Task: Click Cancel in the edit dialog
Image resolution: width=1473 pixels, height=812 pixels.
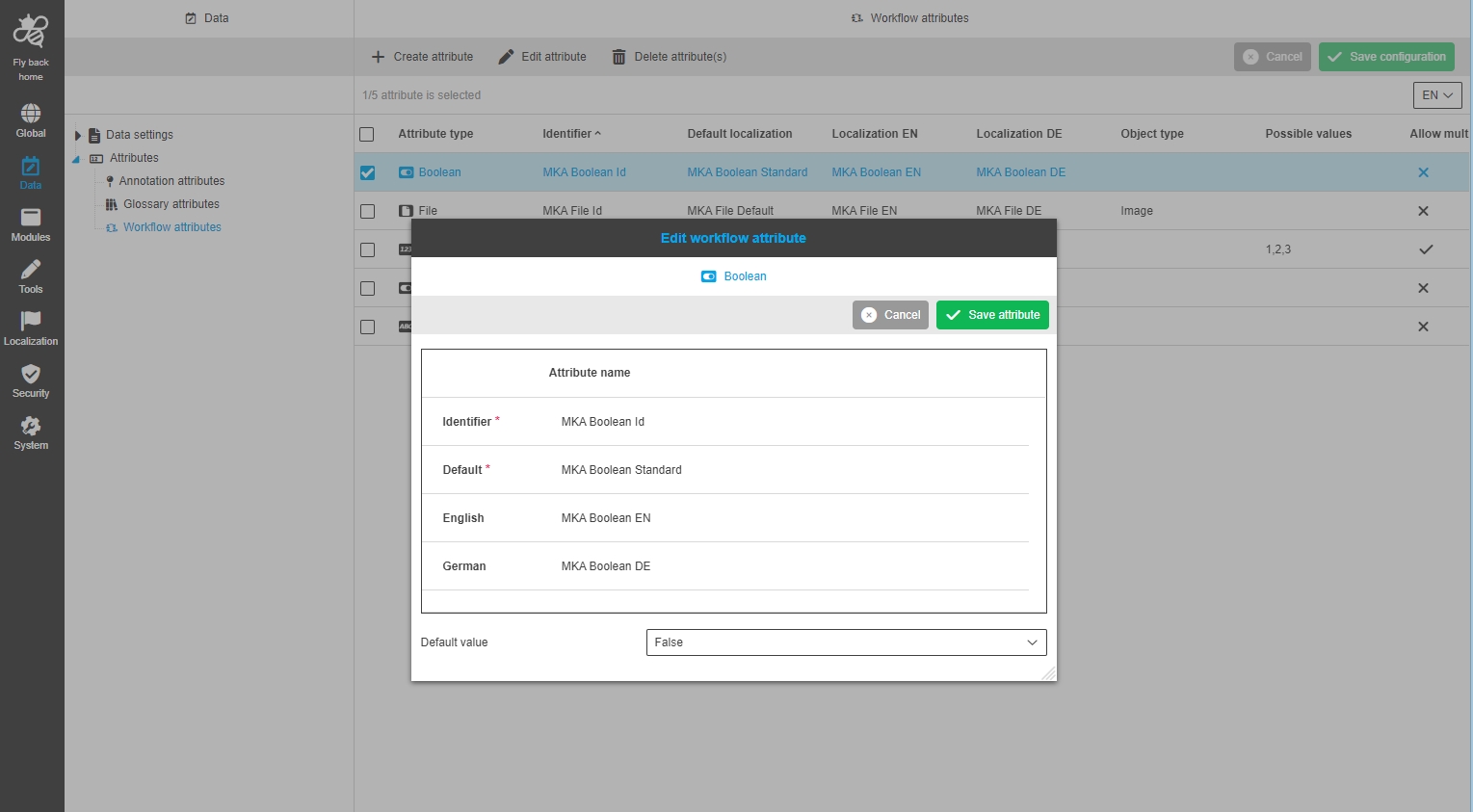Action: [890, 315]
